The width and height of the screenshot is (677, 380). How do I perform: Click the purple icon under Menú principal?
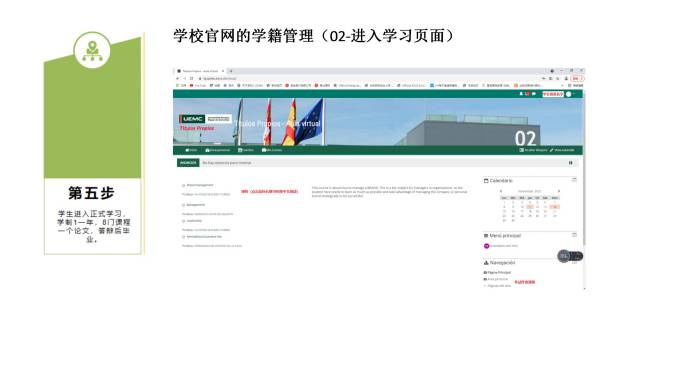[487, 246]
